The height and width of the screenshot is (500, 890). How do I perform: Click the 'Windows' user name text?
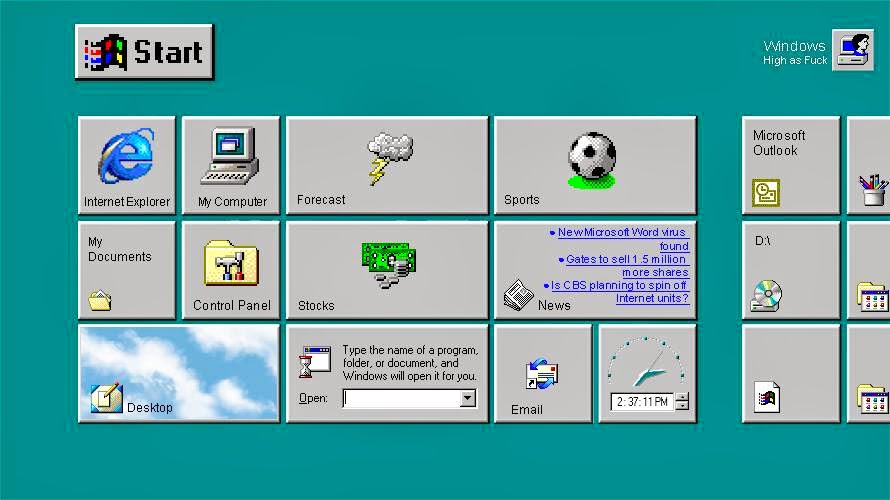click(x=794, y=45)
